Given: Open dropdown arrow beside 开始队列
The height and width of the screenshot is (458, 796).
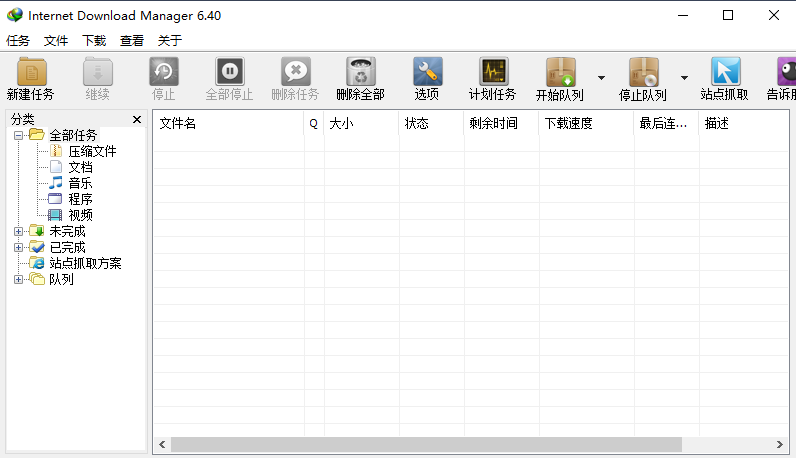Looking at the screenshot, I should click(602, 78).
